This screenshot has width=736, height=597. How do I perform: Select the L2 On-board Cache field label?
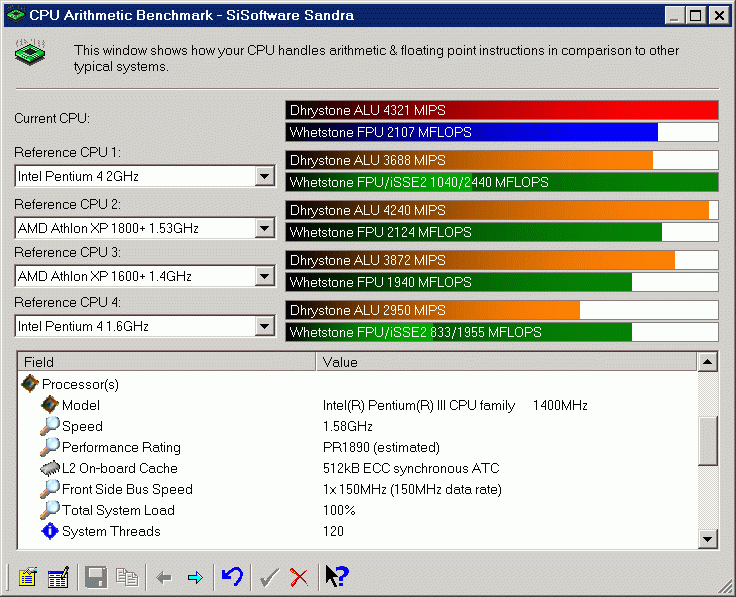point(120,468)
